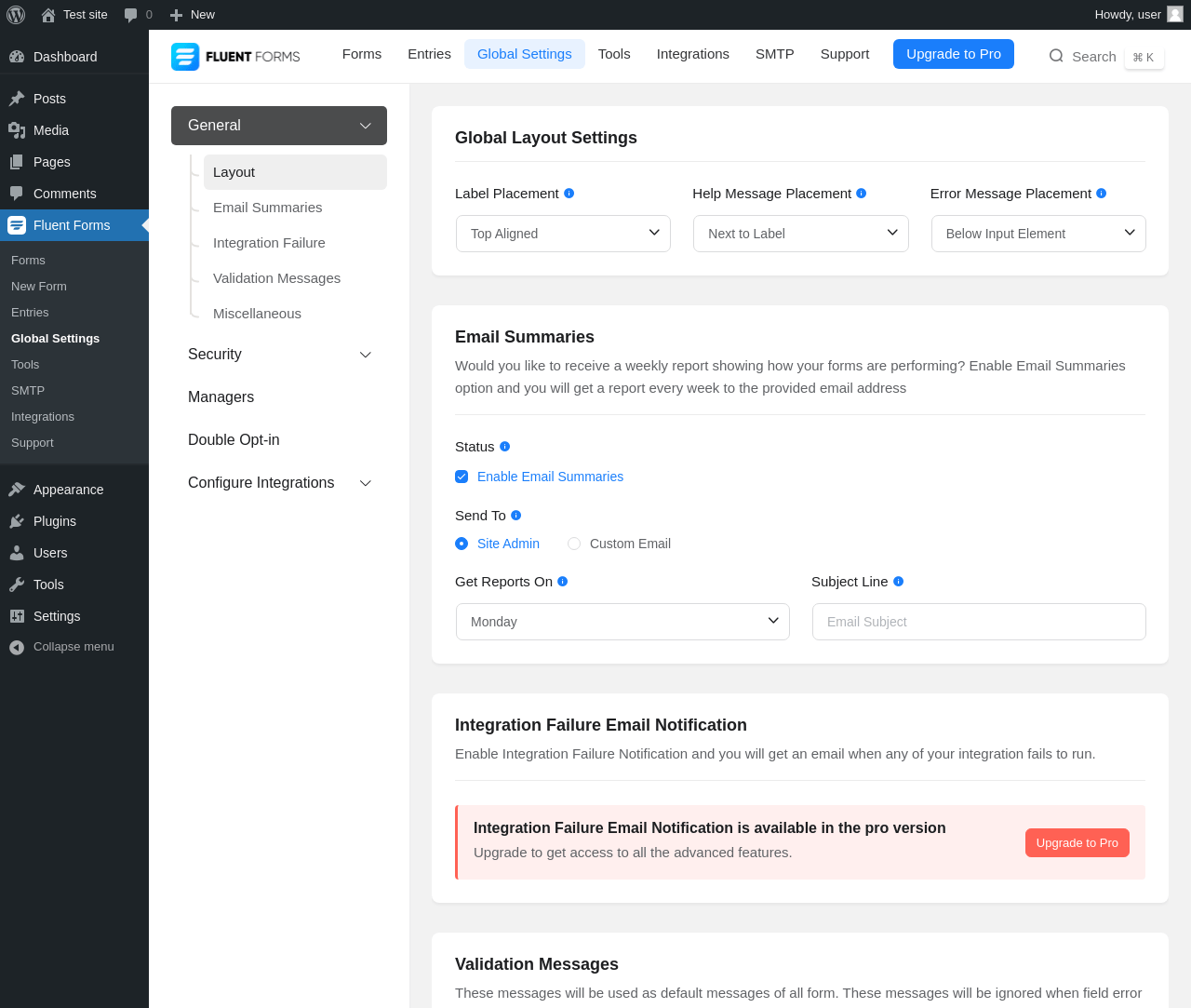Click the Fluent Forms logo
1191x1008 pixels.
(235, 57)
